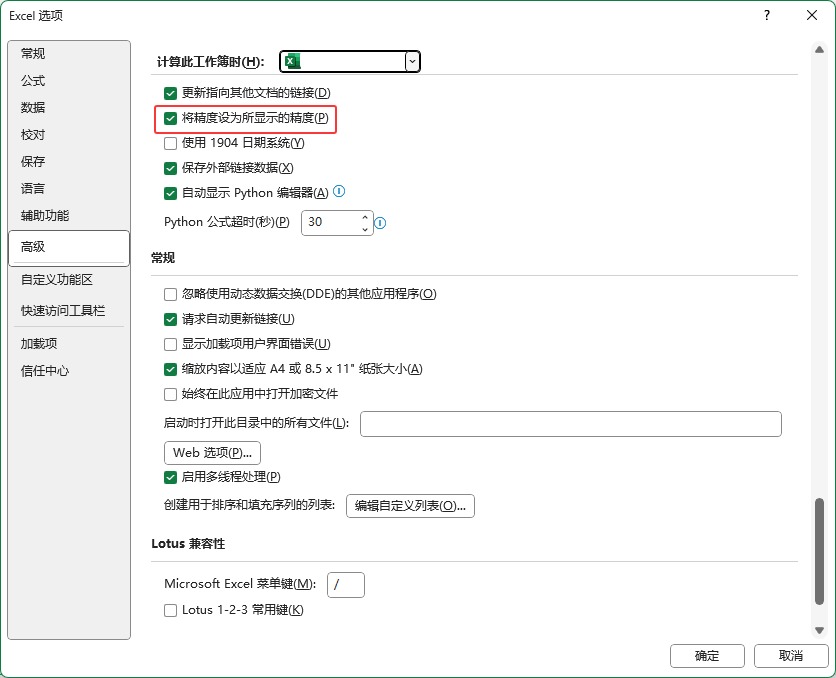Image resolution: width=836 pixels, height=678 pixels.
Task: Decrease Python timeout with down arrow
Action: [365, 228]
